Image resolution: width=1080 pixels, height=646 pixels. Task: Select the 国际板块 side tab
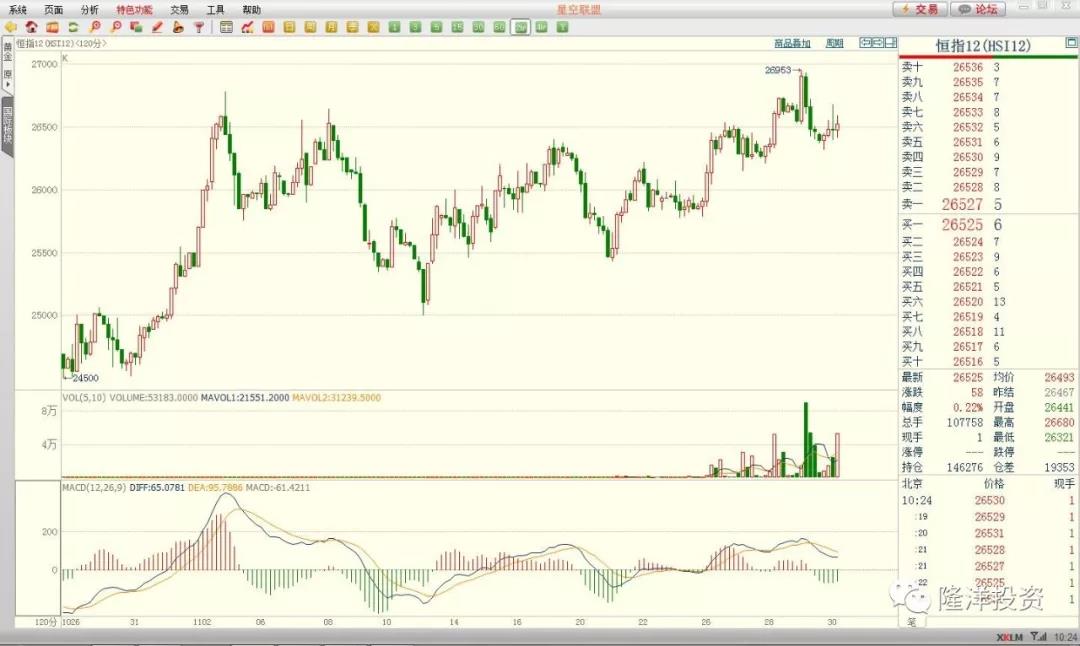[8, 125]
